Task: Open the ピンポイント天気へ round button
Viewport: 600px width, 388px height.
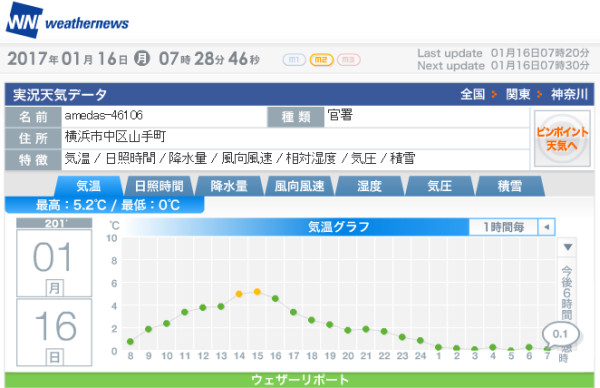Action: point(562,139)
